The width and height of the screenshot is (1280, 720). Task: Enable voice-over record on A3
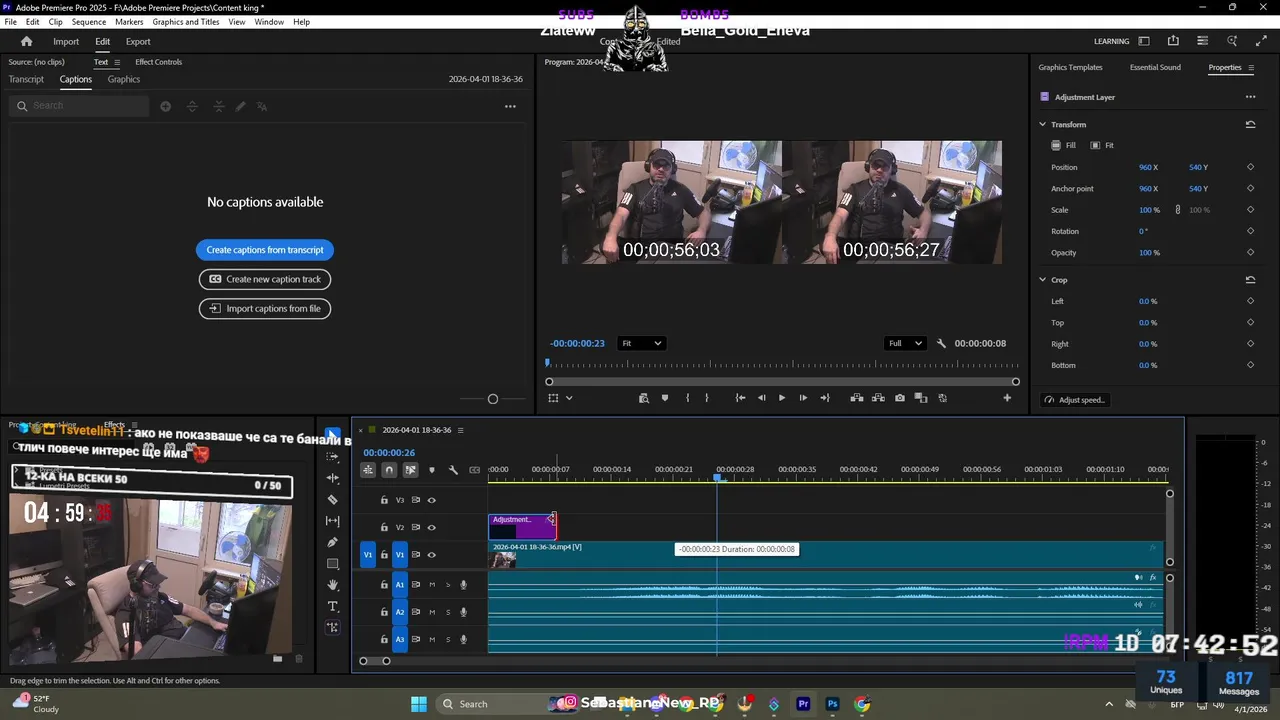[x=463, y=639]
